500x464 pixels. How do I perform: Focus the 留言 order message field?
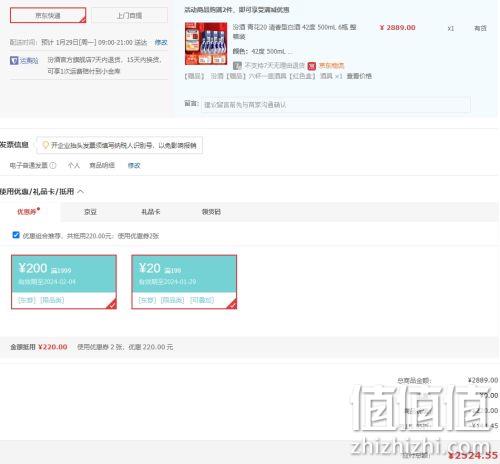336,105
